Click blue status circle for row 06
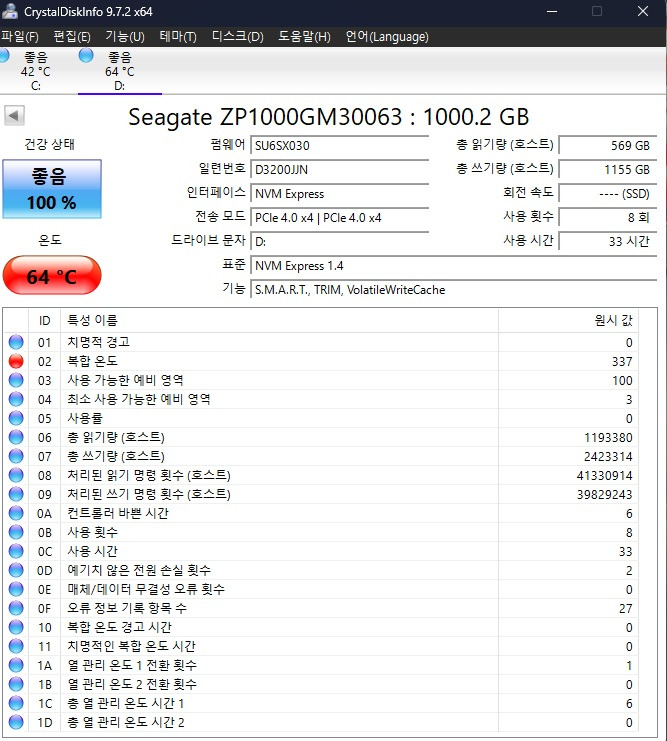This screenshot has height=741, width=667. click(x=16, y=437)
